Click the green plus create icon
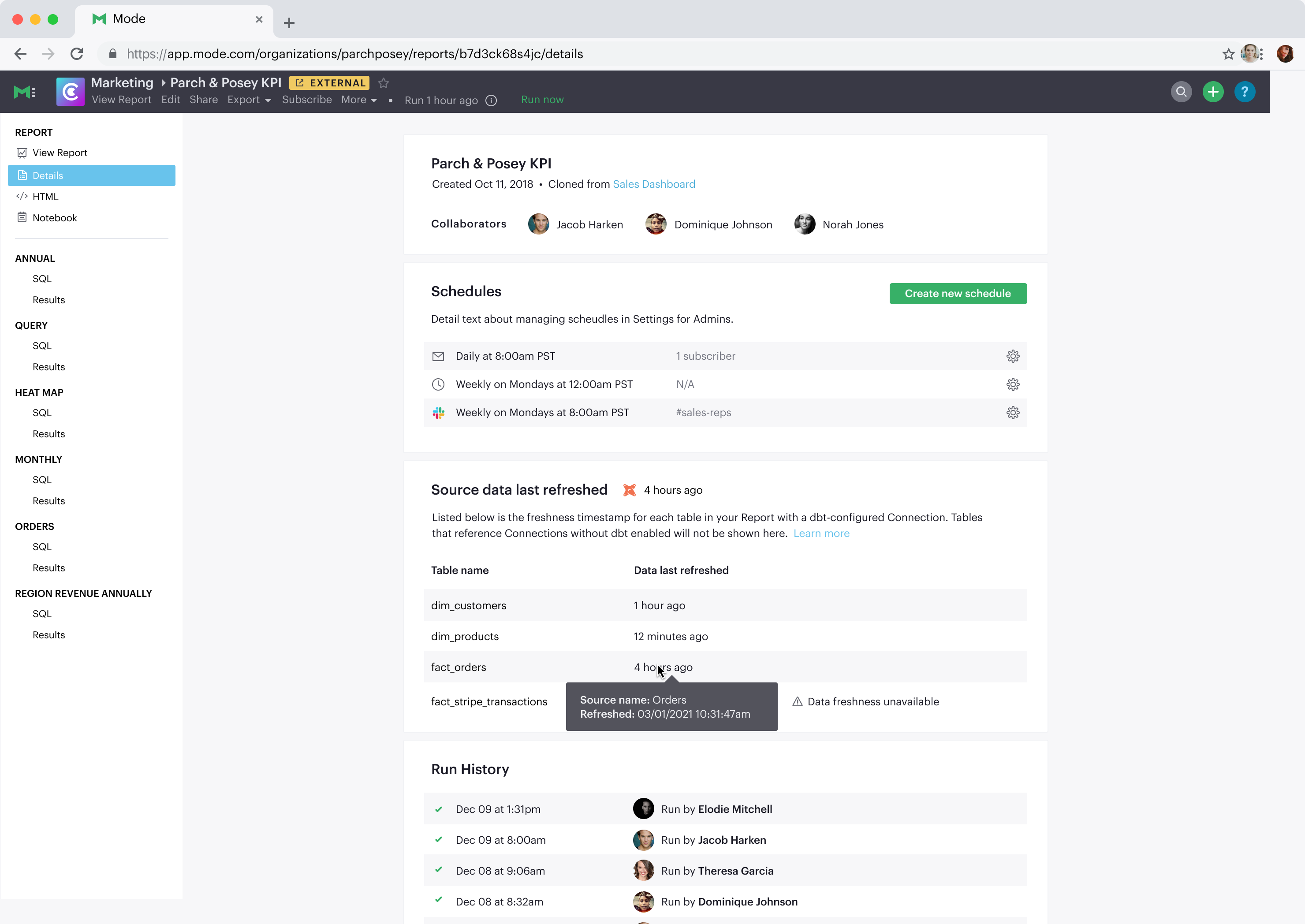The image size is (1305, 924). point(1213,92)
